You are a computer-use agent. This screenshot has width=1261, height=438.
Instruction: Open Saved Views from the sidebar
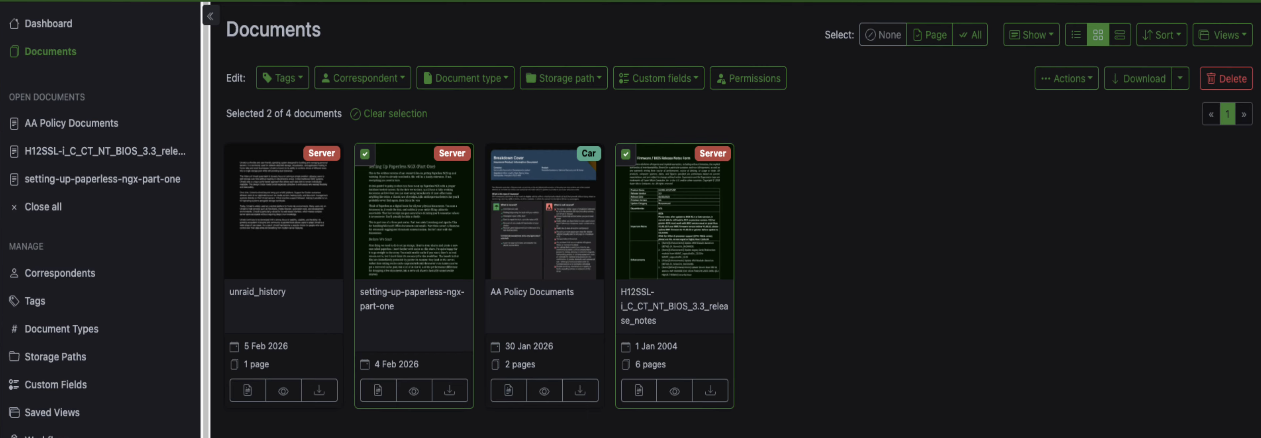tap(52, 412)
